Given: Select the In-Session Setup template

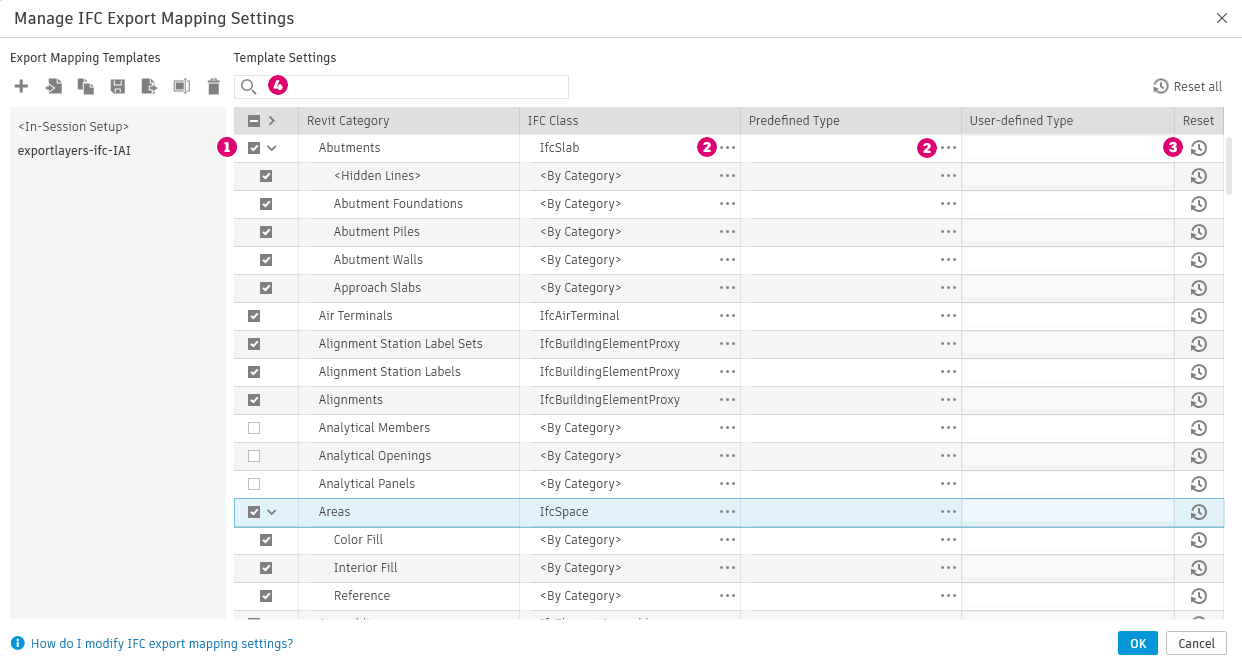Looking at the screenshot, I should click(74, 127).
